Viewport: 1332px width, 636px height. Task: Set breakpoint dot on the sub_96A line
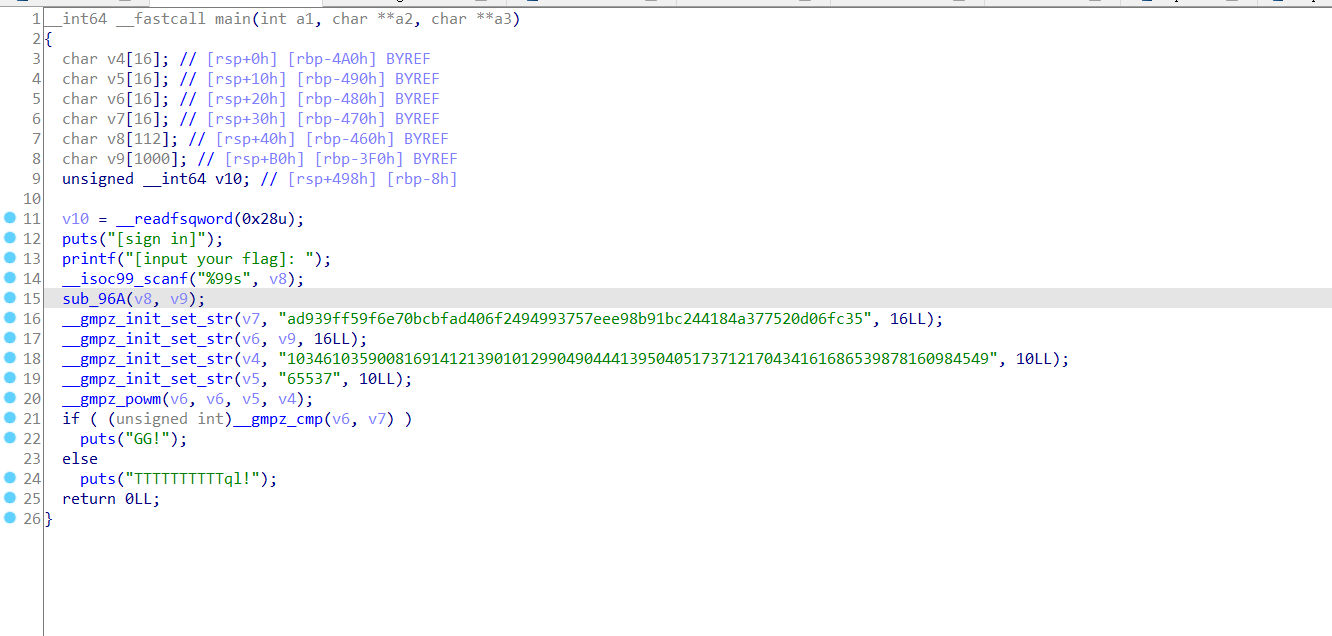[x=10, y=298]
